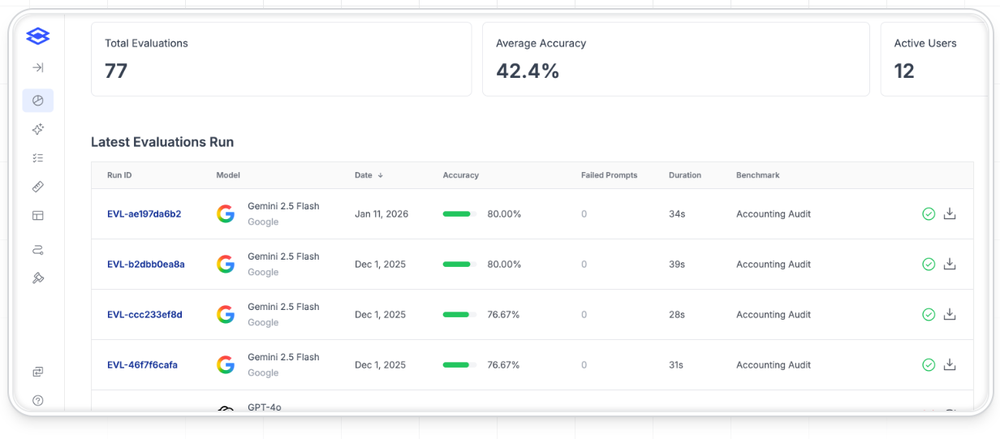Open run EVL-b2dbb0ea8a
The image size is (1000, 439).
click(146, 264)
